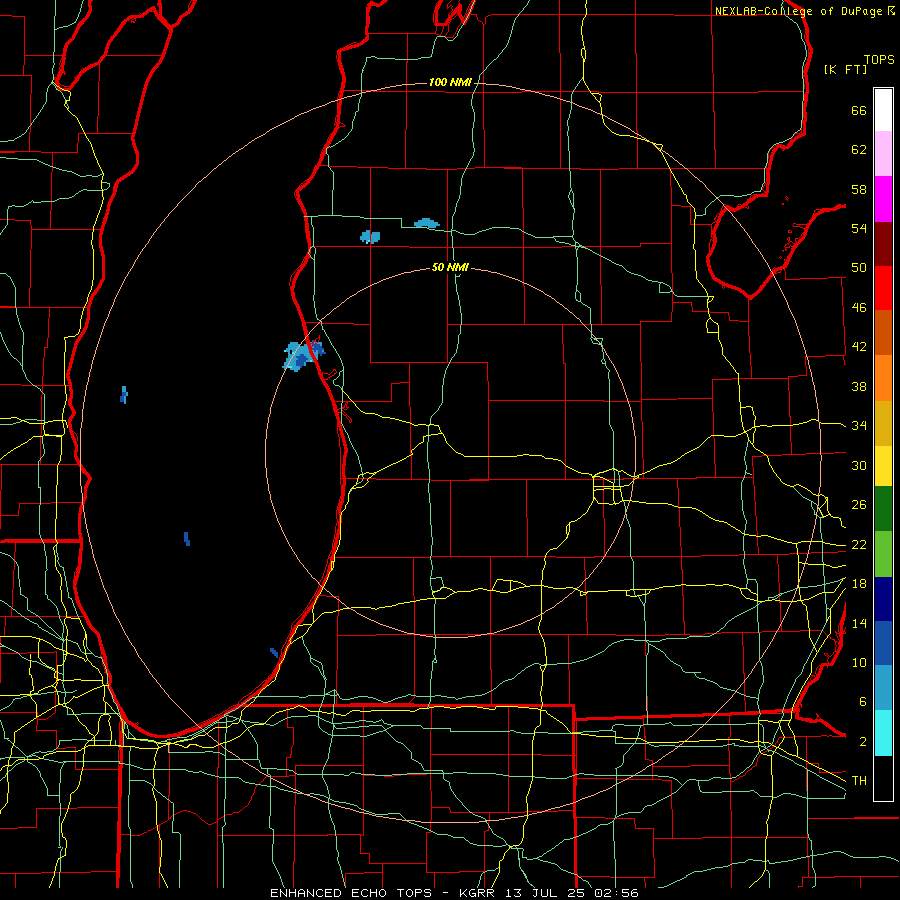The image size is (900, 900).
Task: Click the 54 legend scale value
Action: pyautogui.click(x=859, y=228)
